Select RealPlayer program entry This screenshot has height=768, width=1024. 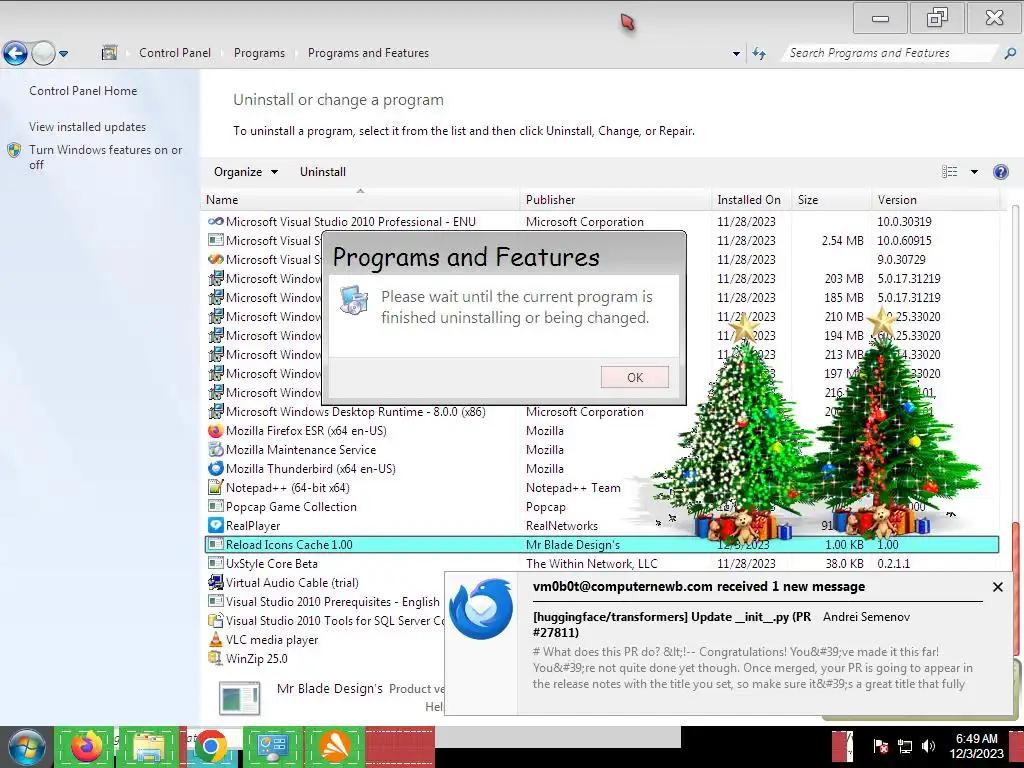coord(253,526)
